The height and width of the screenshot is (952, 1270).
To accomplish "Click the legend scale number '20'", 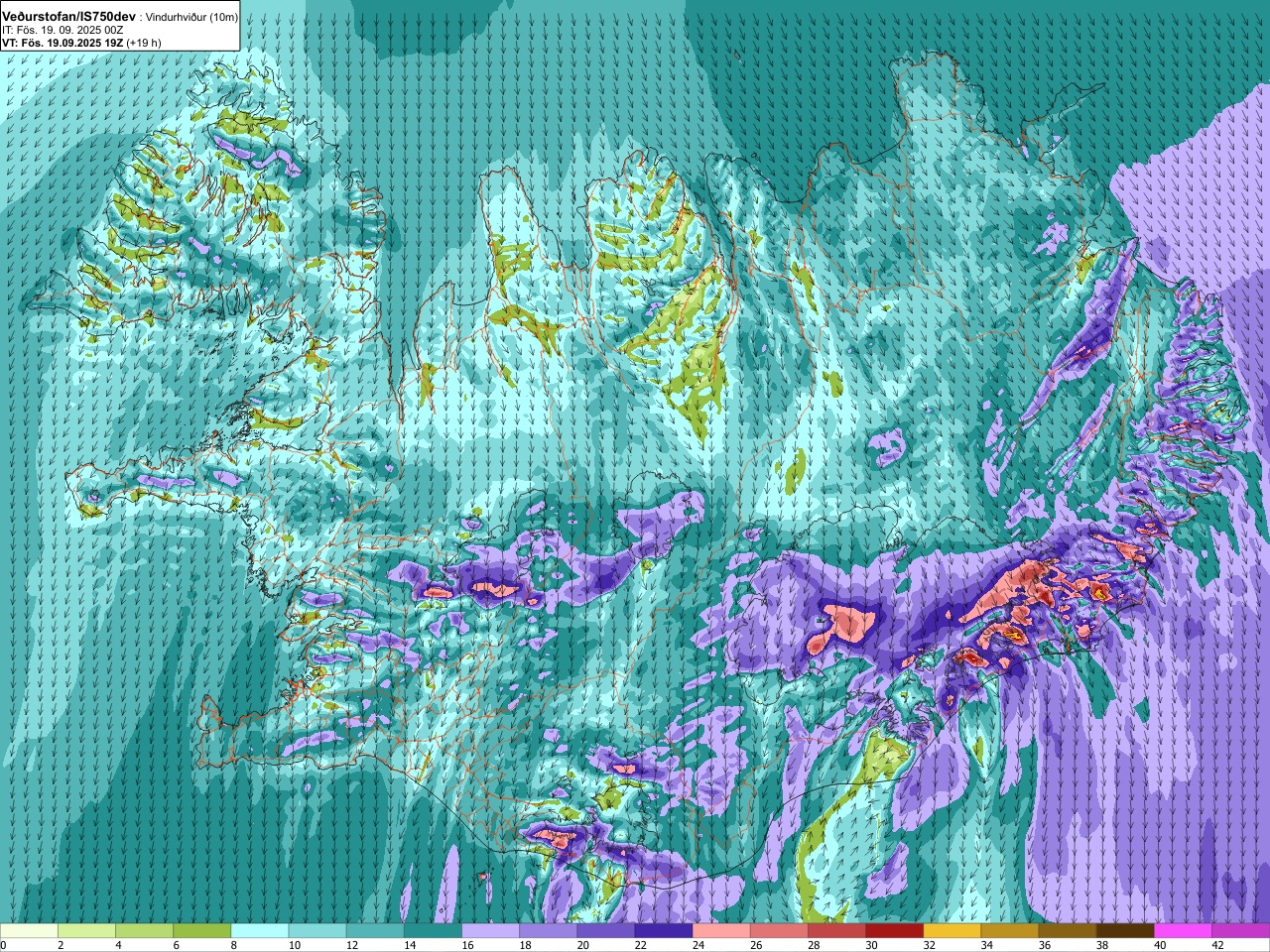I will 582,945.
